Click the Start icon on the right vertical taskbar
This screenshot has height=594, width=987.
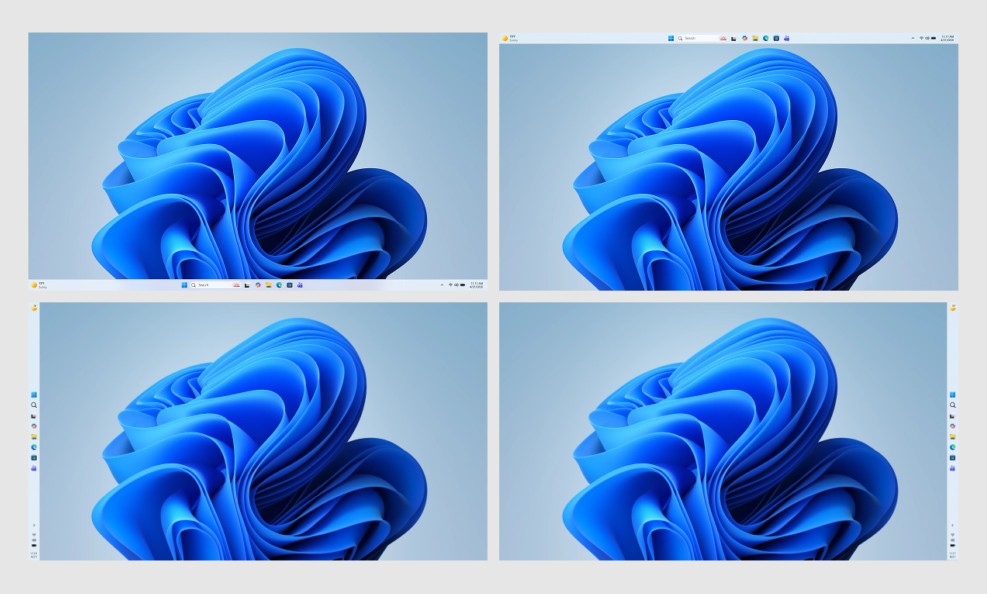[952, 394]
